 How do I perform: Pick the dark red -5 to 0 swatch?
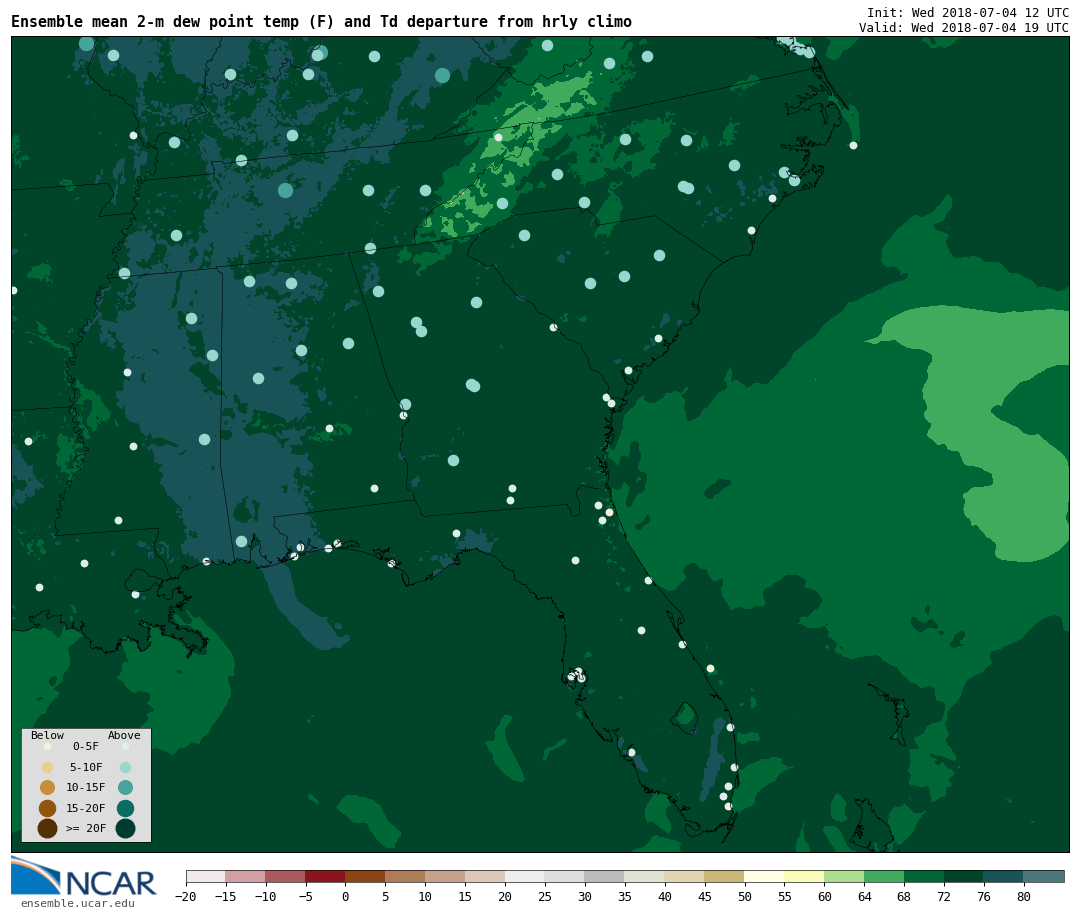(x=325, y=876)
